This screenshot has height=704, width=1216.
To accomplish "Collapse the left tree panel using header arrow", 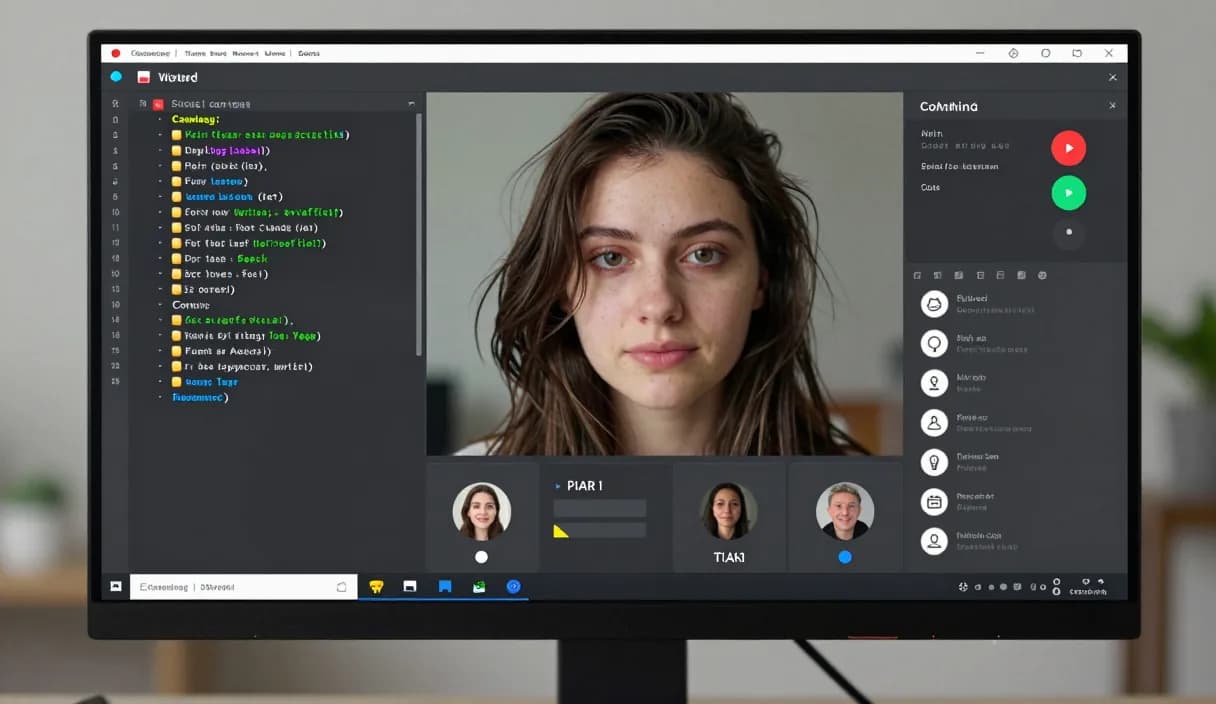I will [x=411, y=104].
